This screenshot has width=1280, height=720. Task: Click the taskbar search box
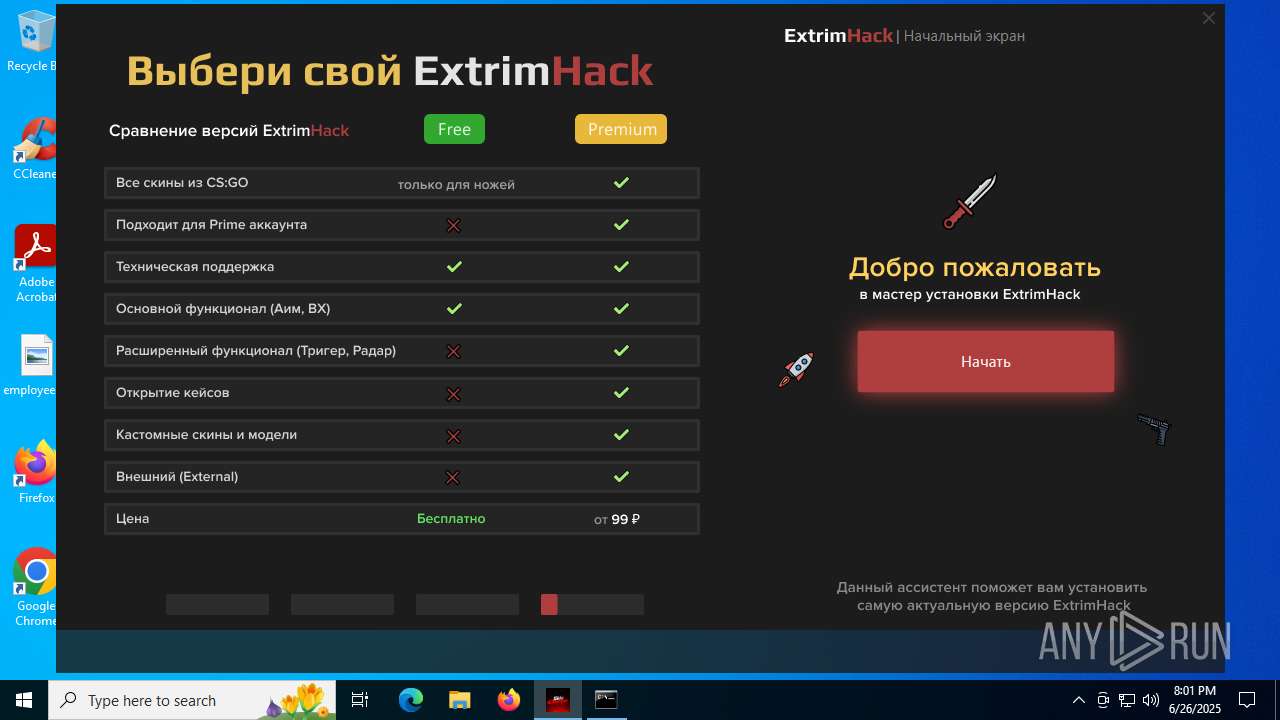(x=192, y=700)
